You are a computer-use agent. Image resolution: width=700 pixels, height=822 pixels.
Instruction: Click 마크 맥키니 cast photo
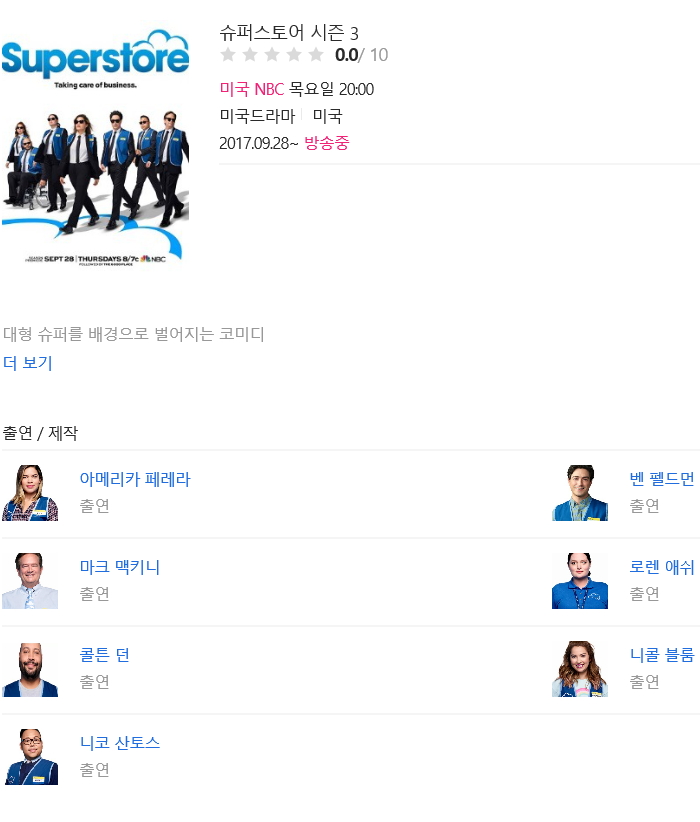coord(30,581)
